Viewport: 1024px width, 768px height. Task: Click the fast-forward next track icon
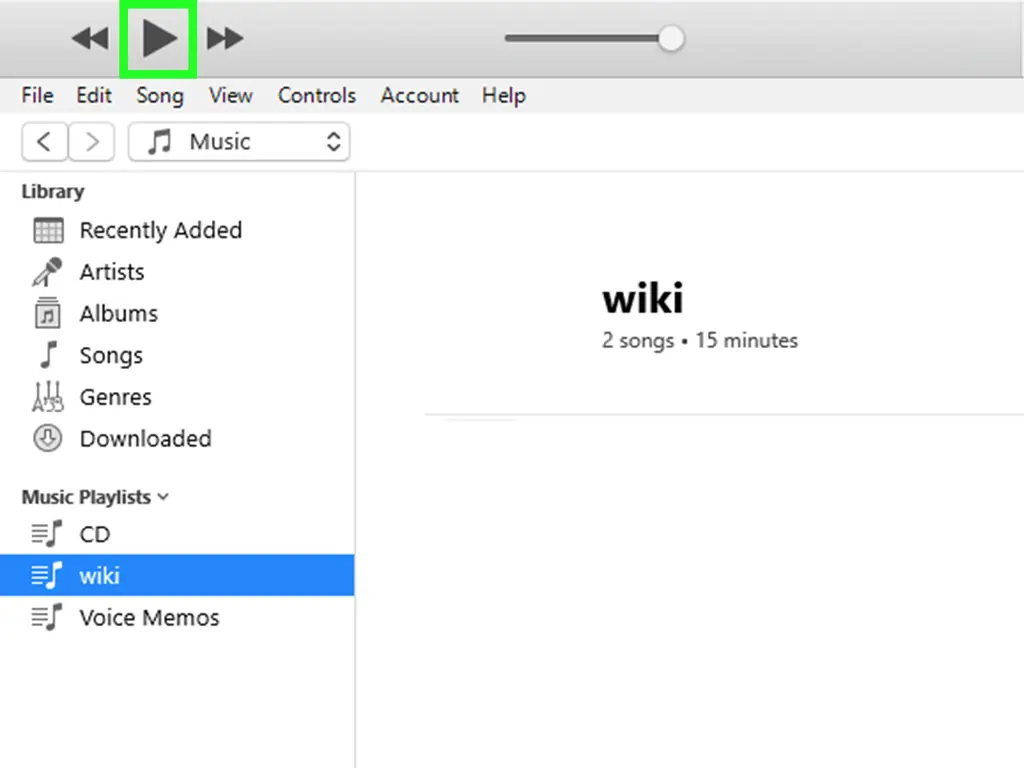click(x=225, y=39)
